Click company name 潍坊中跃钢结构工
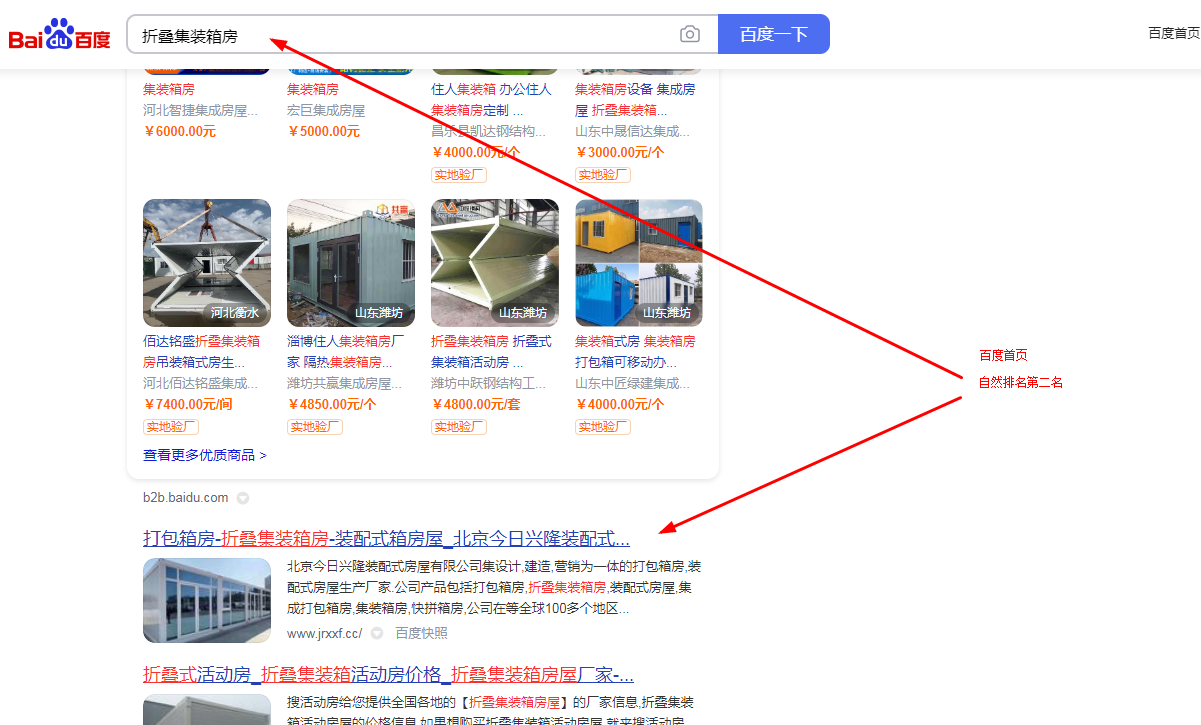The image size is (1201, 725). (489, 383)
